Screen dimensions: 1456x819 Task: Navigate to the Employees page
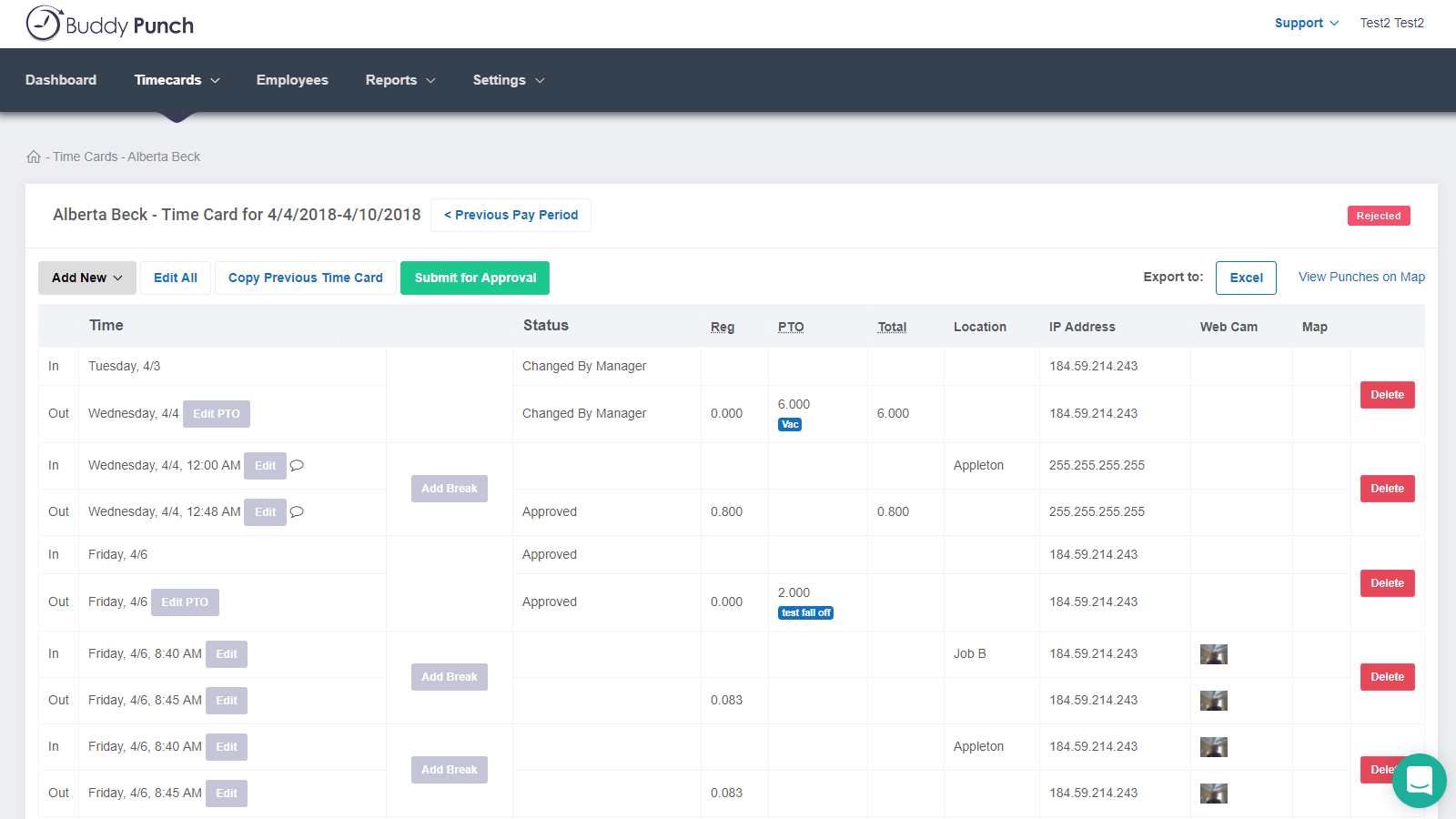[x=292, y=80]
